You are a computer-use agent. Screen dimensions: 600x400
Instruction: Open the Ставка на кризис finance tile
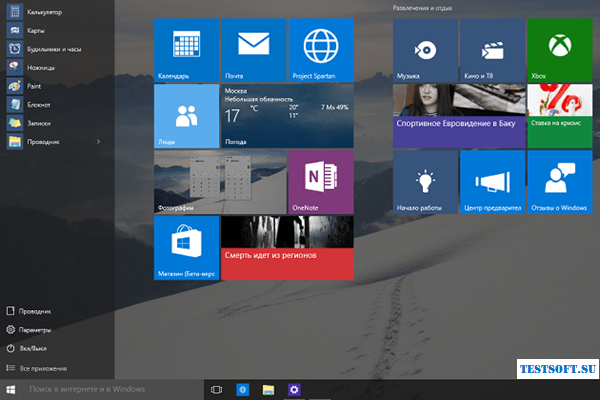[560, 116]
